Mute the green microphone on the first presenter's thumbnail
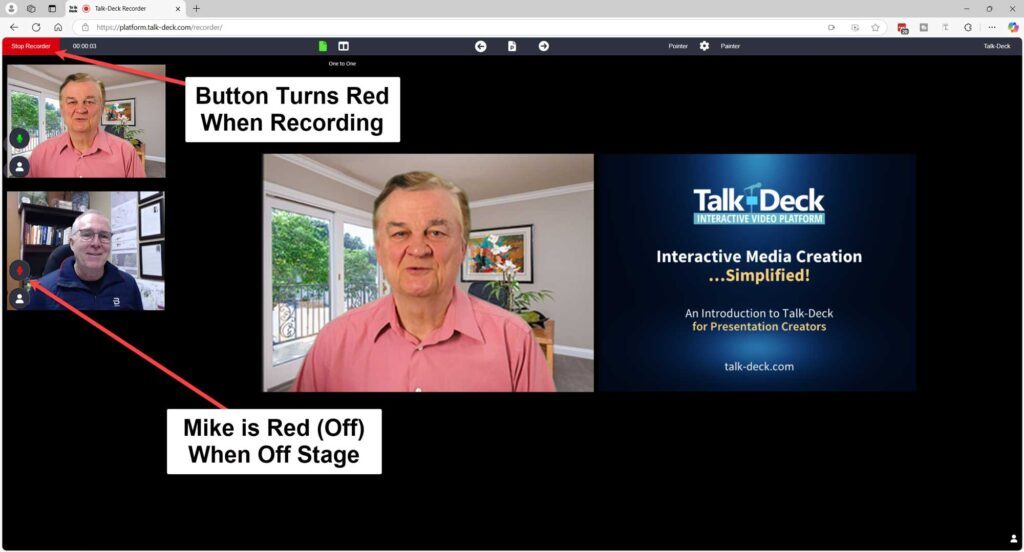The width and height of the screenshot is (1024, 552). coord(20,138)
